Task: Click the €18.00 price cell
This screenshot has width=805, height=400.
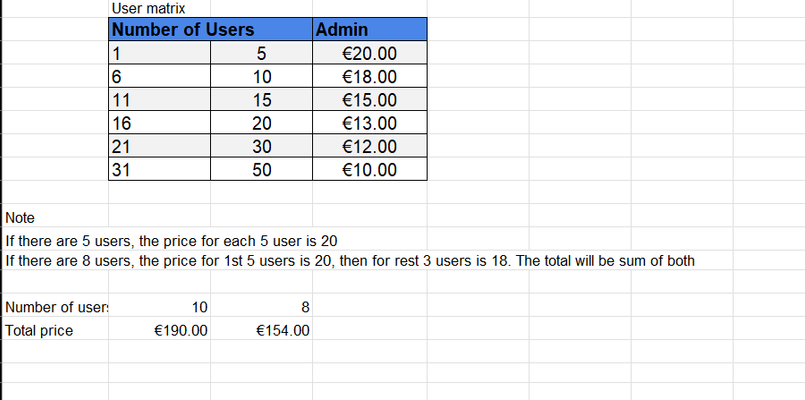Action: pos(370,76)
